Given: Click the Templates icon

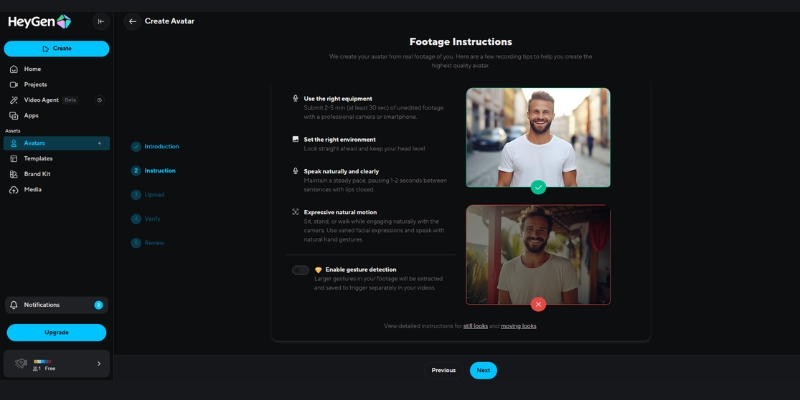Looking at the screenshot, I should (14, 159).
